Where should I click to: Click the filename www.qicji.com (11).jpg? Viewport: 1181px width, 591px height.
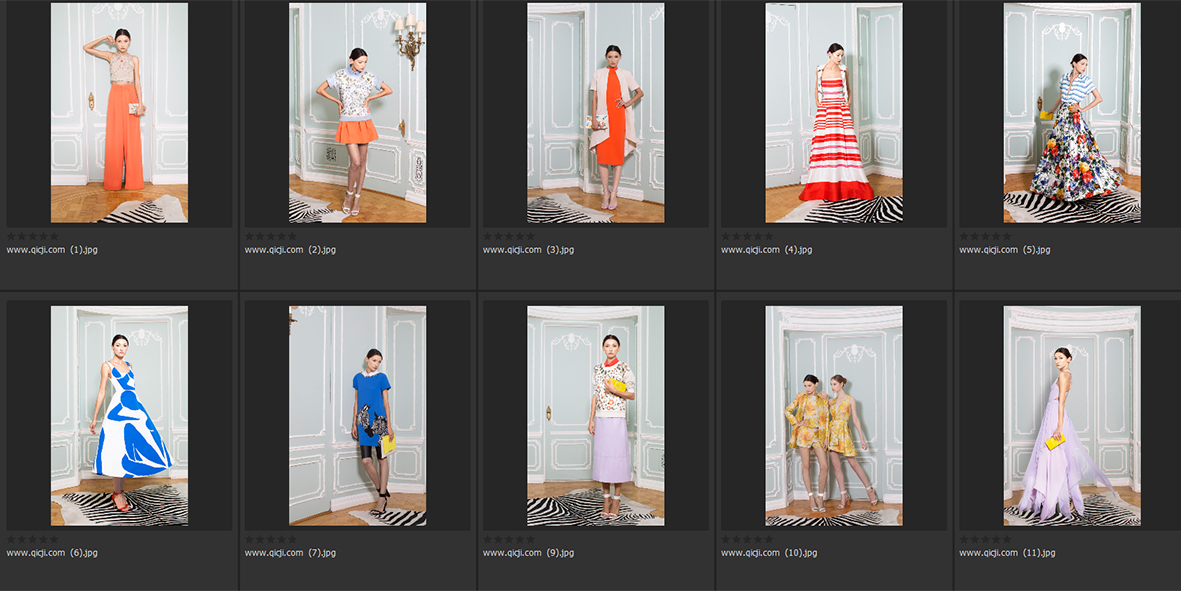tap(1007, 553)
